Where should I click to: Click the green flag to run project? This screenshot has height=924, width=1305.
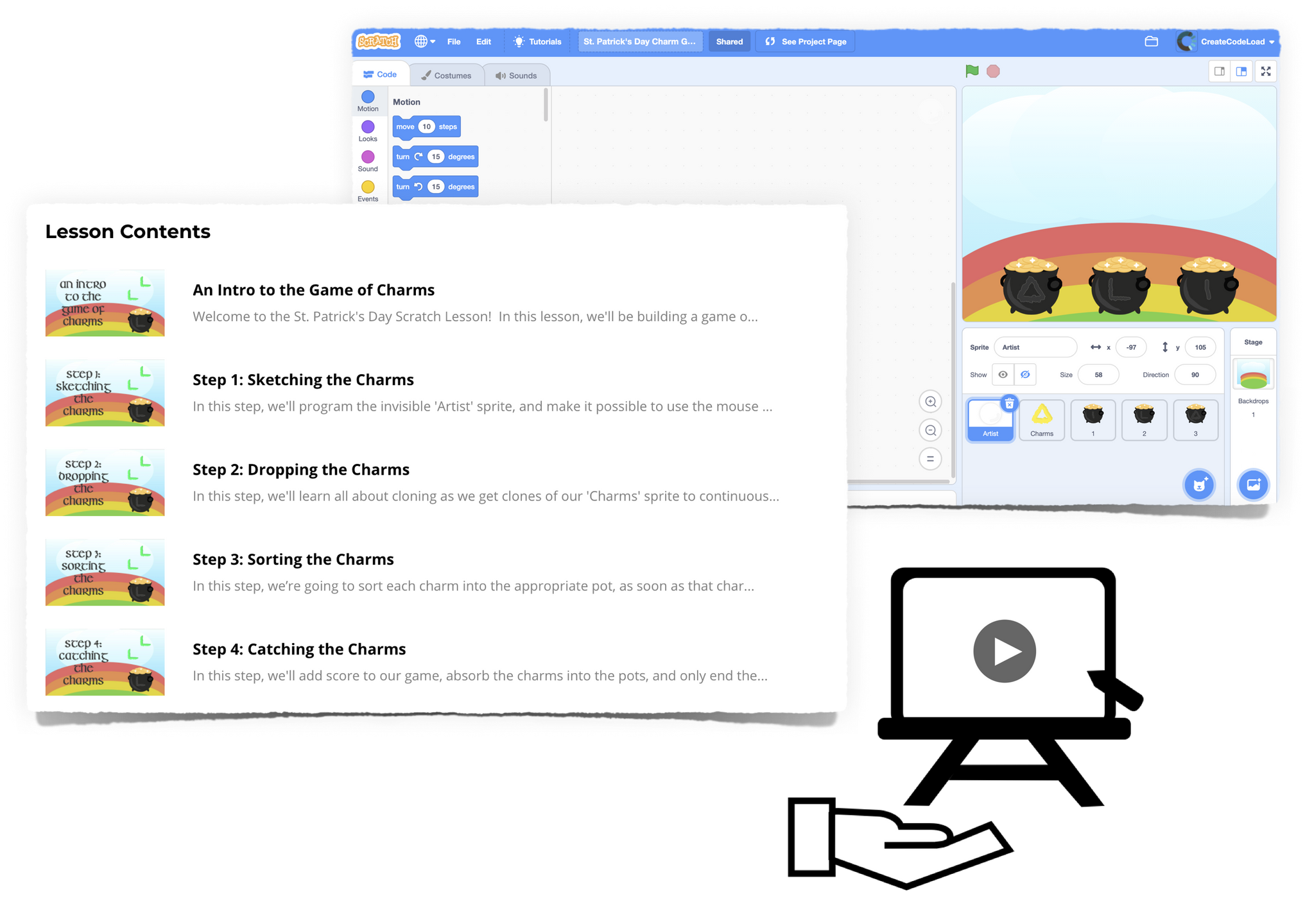[972, 71]
